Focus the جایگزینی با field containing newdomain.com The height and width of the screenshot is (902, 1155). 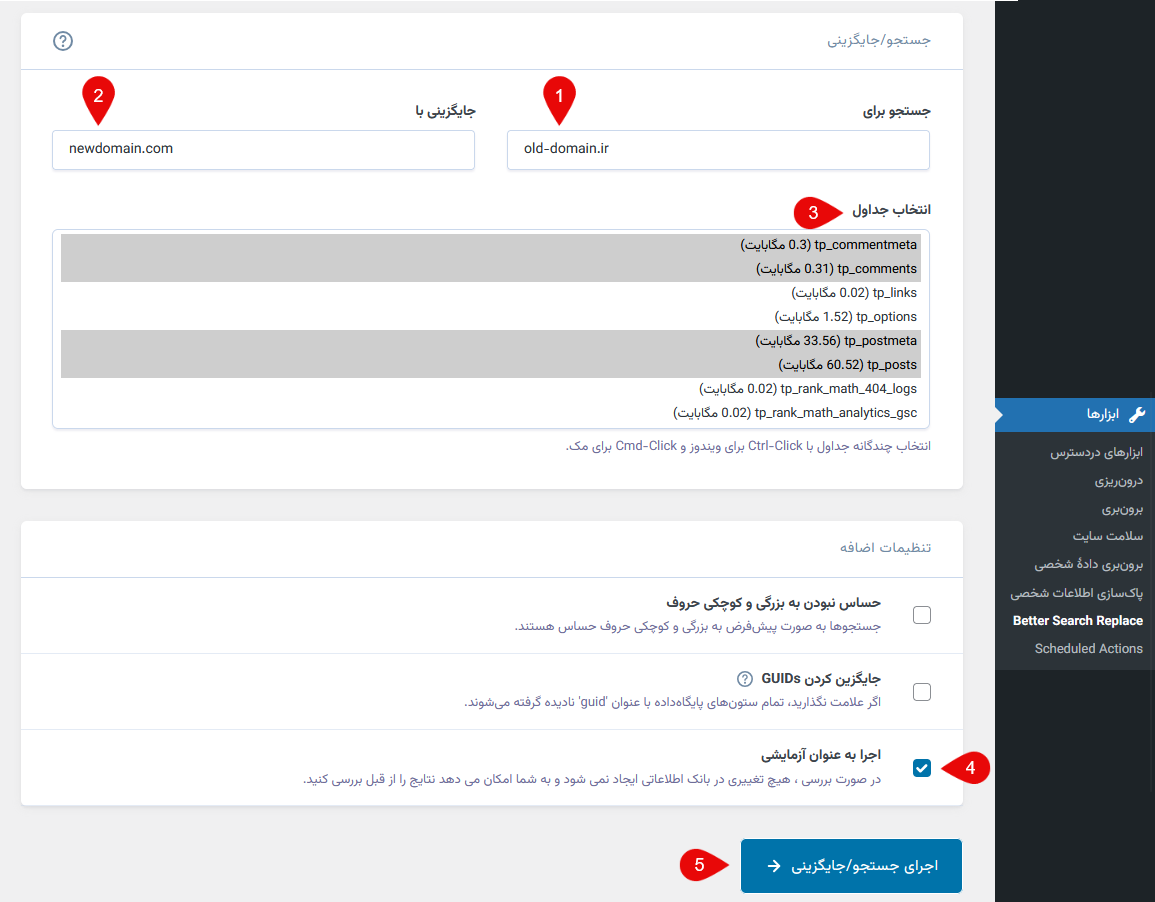(263, 149)
